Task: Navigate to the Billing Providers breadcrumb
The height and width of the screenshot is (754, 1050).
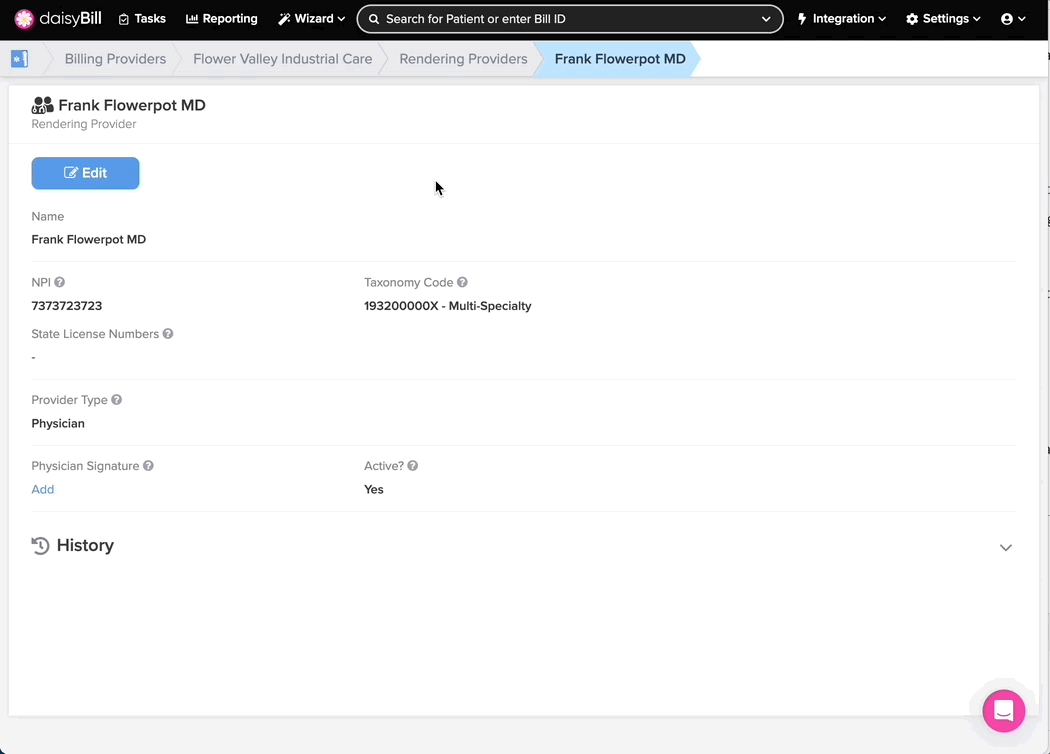Action: pyautogui.click(x=115, y=59)
